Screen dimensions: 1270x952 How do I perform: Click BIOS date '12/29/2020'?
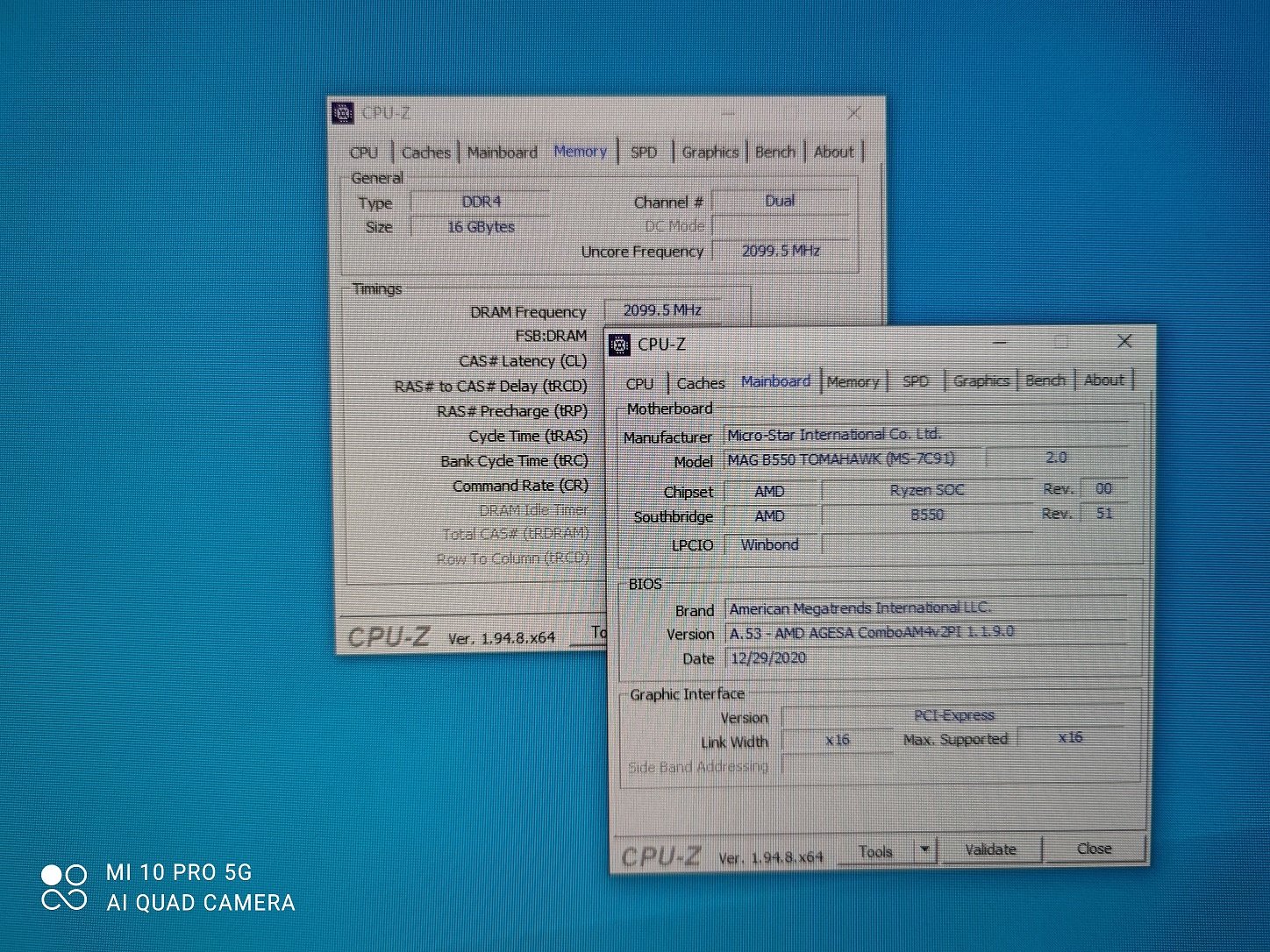(x=926, y=657)
